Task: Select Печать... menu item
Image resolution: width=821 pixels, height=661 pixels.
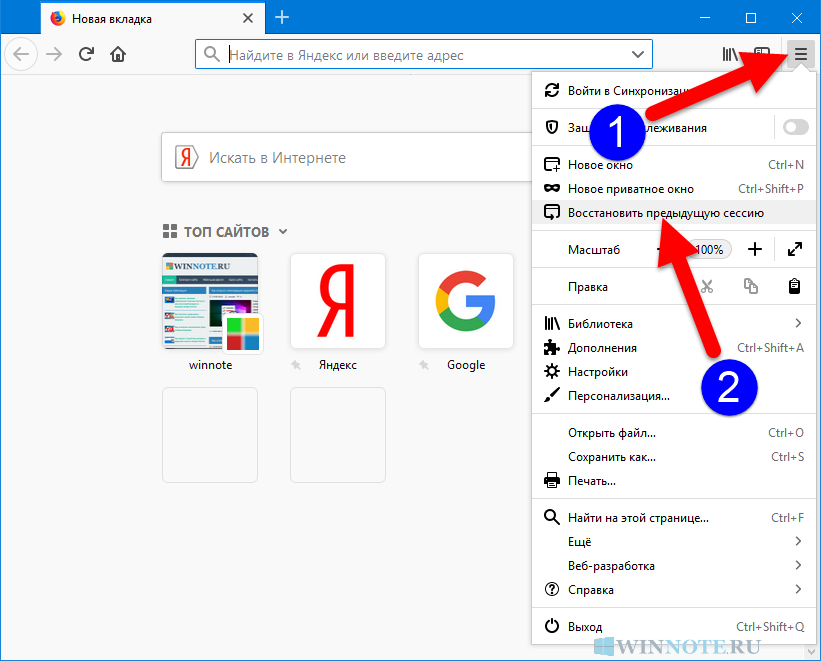Action: pyautogui.click(x=674, y=481)
